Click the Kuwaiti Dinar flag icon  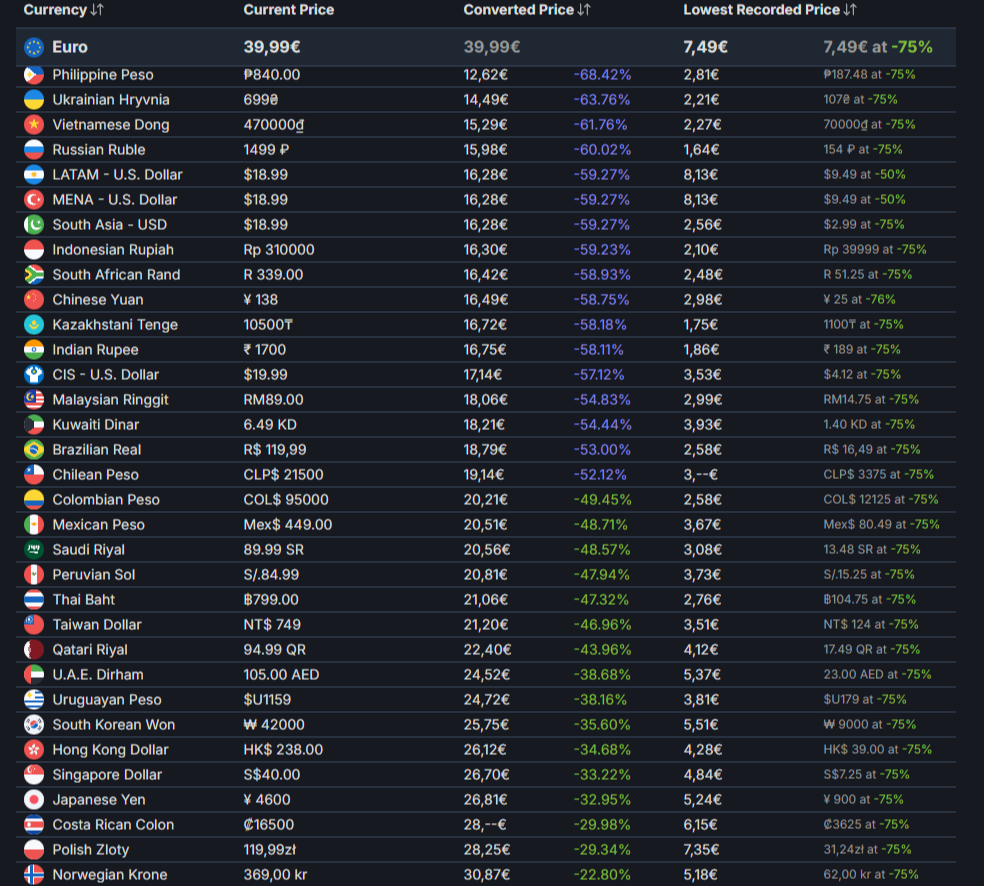(34, 425)
